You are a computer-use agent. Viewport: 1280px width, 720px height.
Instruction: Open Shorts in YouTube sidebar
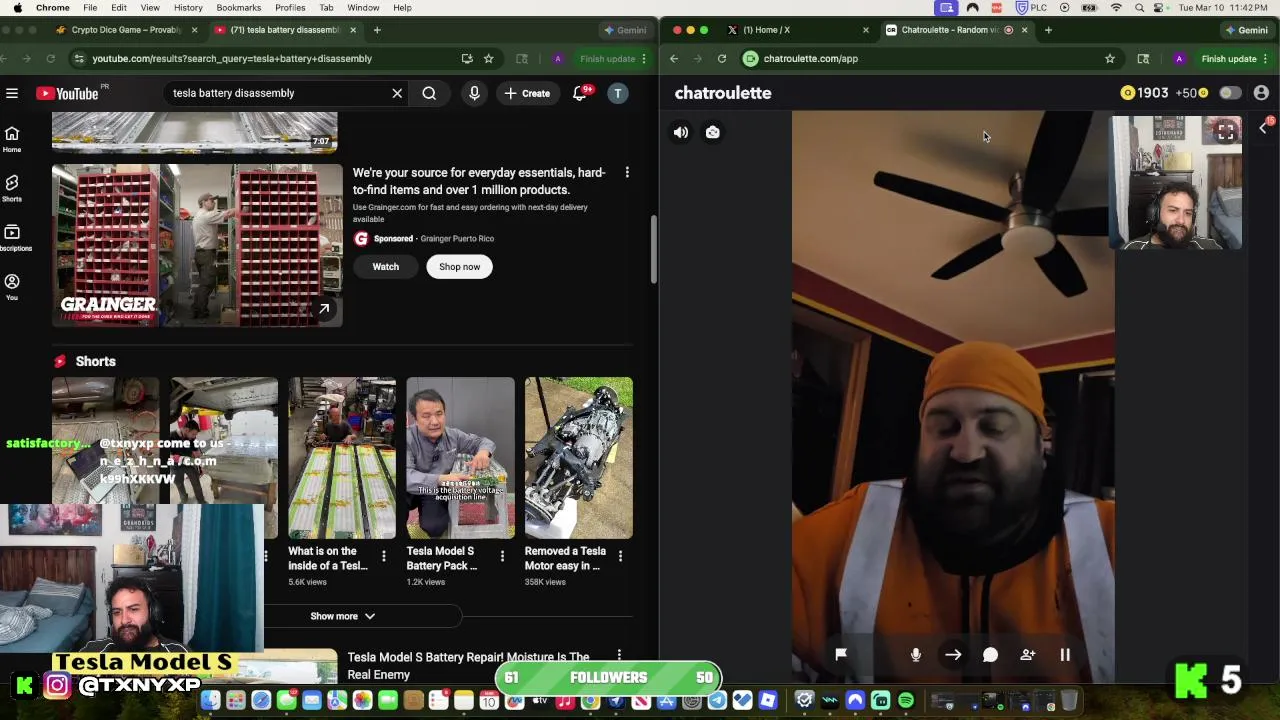12,188
